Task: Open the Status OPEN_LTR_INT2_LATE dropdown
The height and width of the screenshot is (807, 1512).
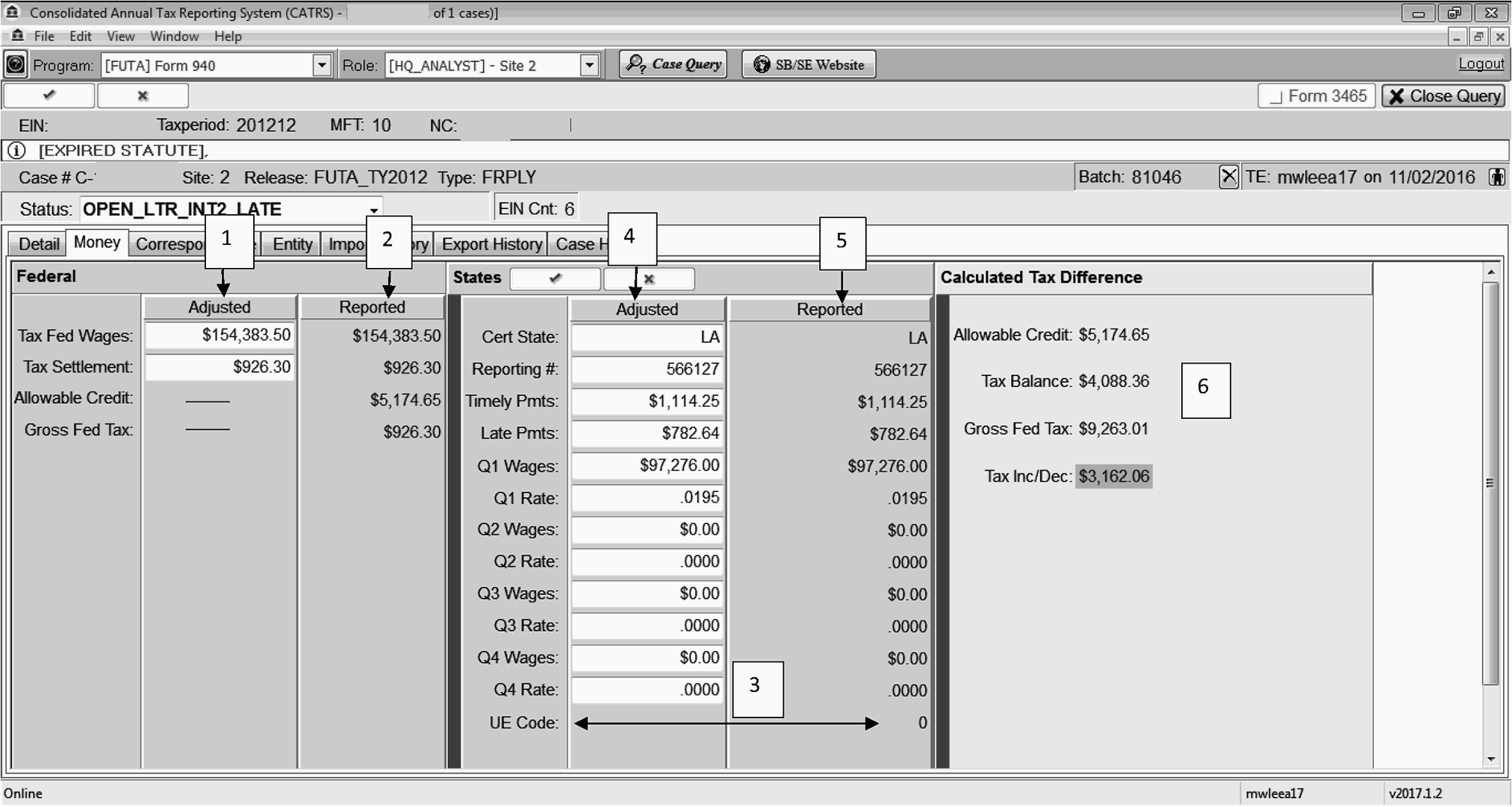Action: (x=373, y=210)
